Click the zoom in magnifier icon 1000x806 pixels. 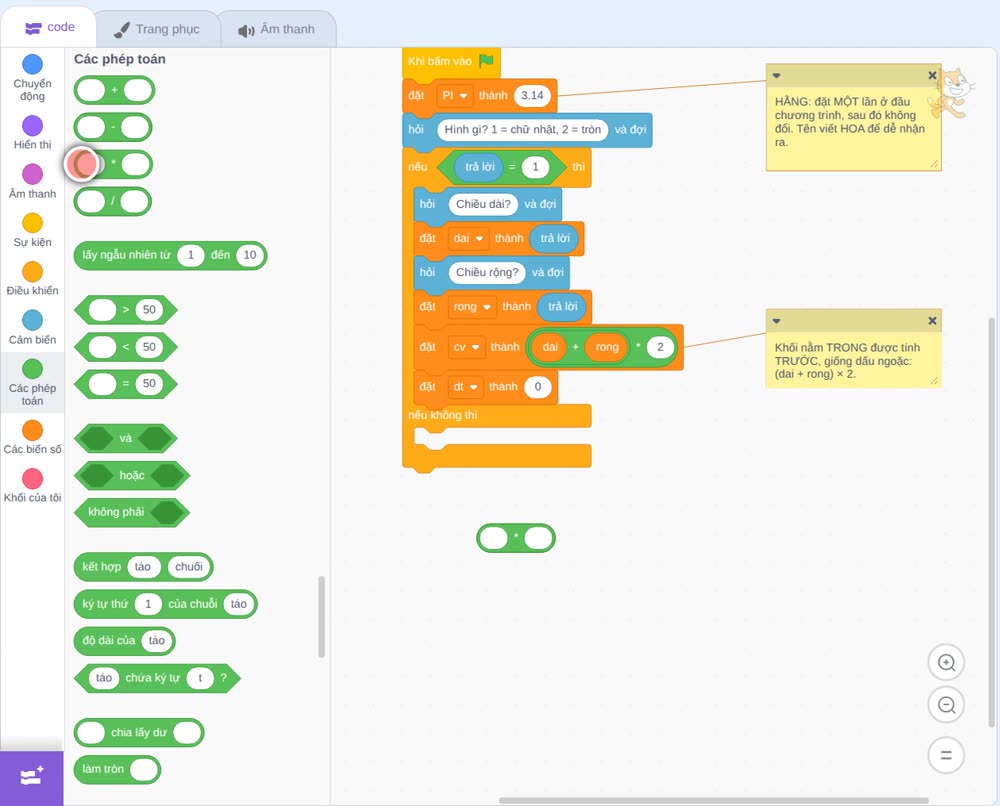946,663
